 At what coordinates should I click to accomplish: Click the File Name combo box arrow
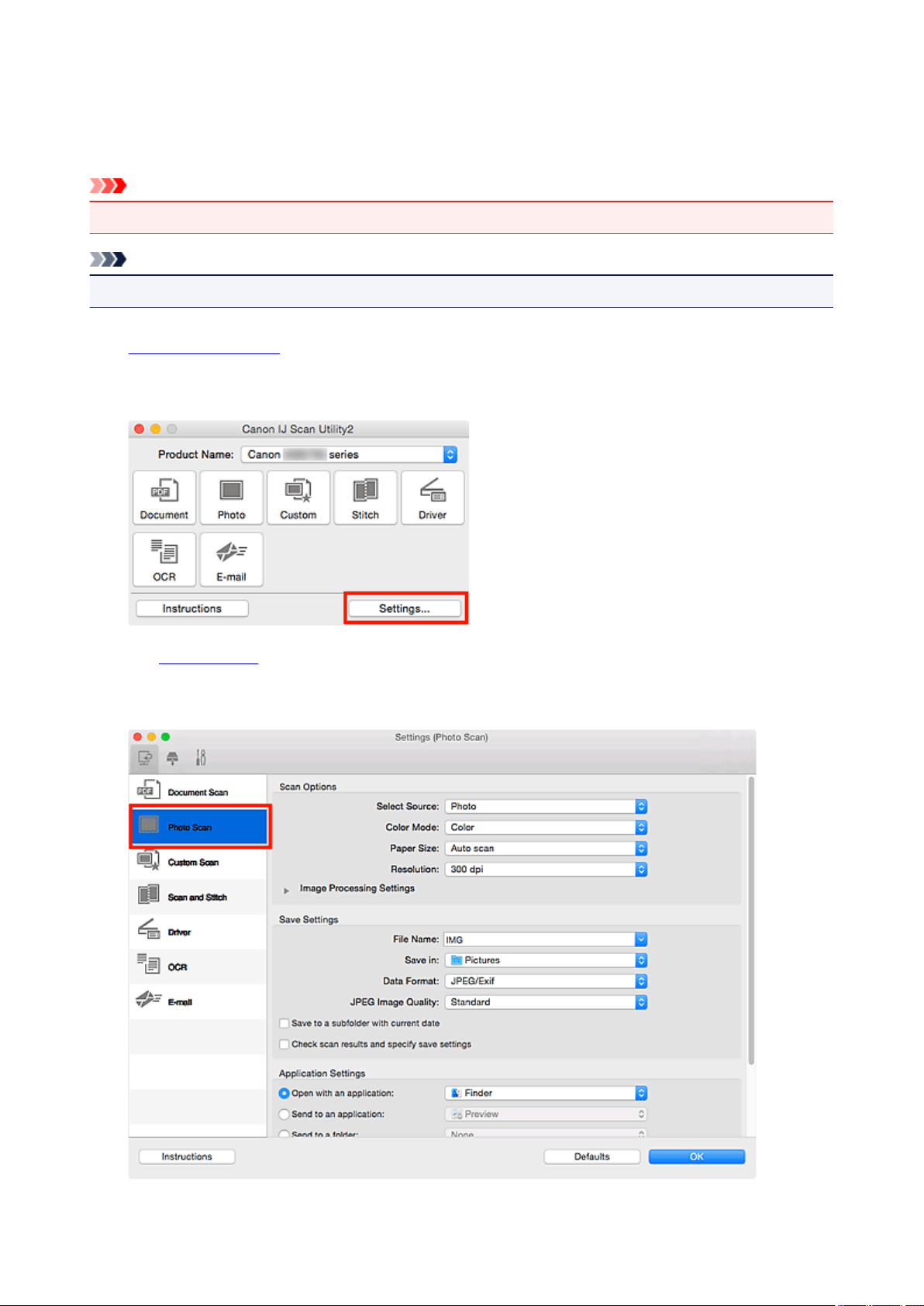pos(641,939)
